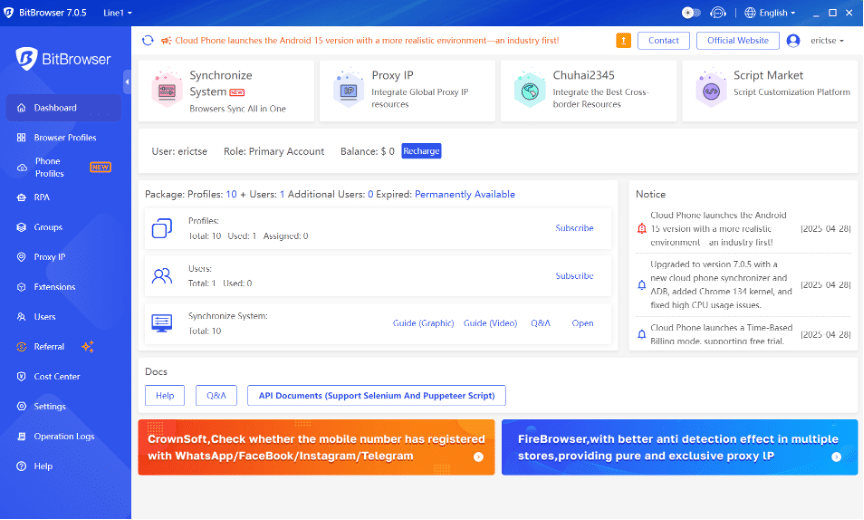
Task: Click the red bell icon on first notice
Action: (x=641, y=229)
